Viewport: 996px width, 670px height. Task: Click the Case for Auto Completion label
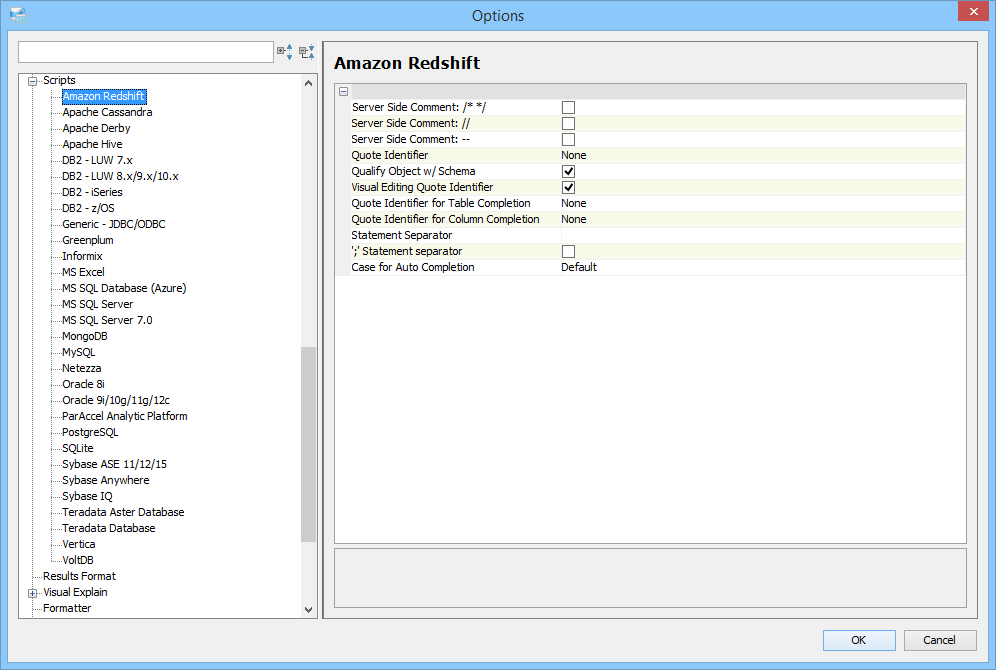pyautogui.click(x=413, y=267)
